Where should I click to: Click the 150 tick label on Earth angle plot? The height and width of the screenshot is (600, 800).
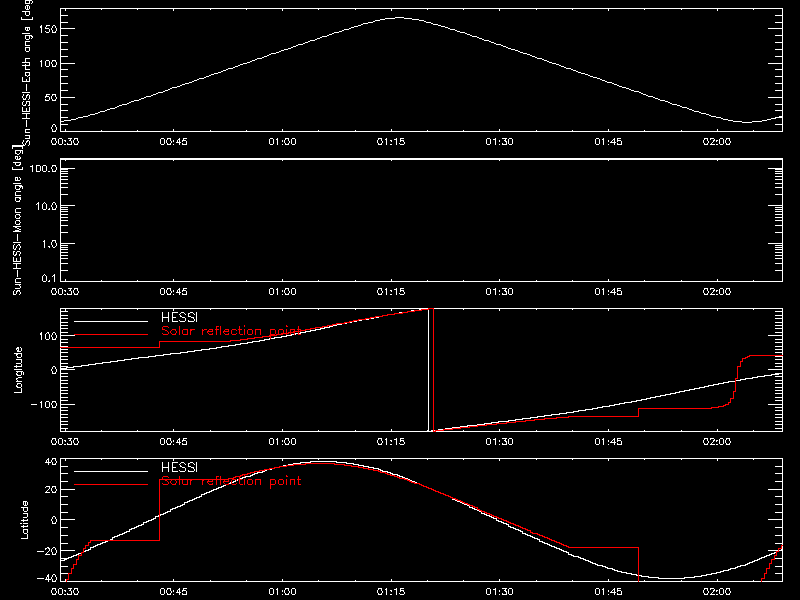point(47,29)
